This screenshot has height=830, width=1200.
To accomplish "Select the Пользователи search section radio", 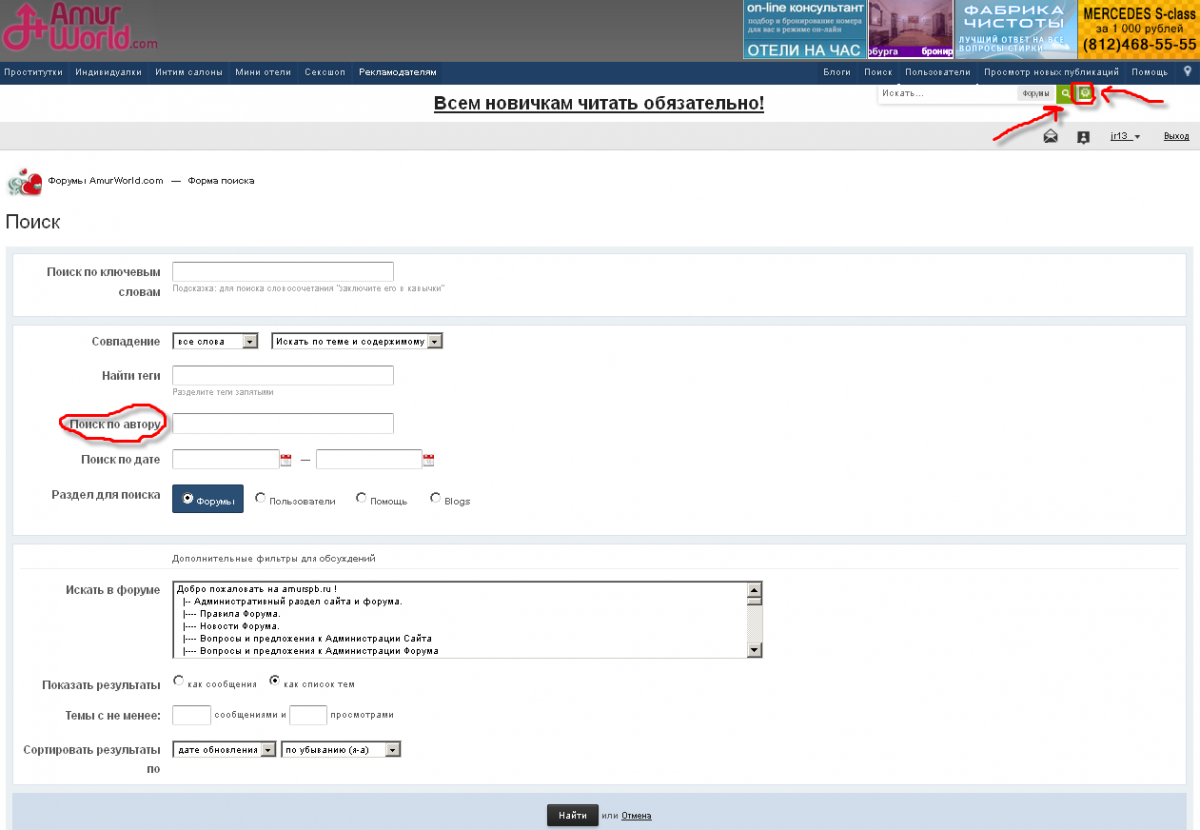I will pos(261,498).
